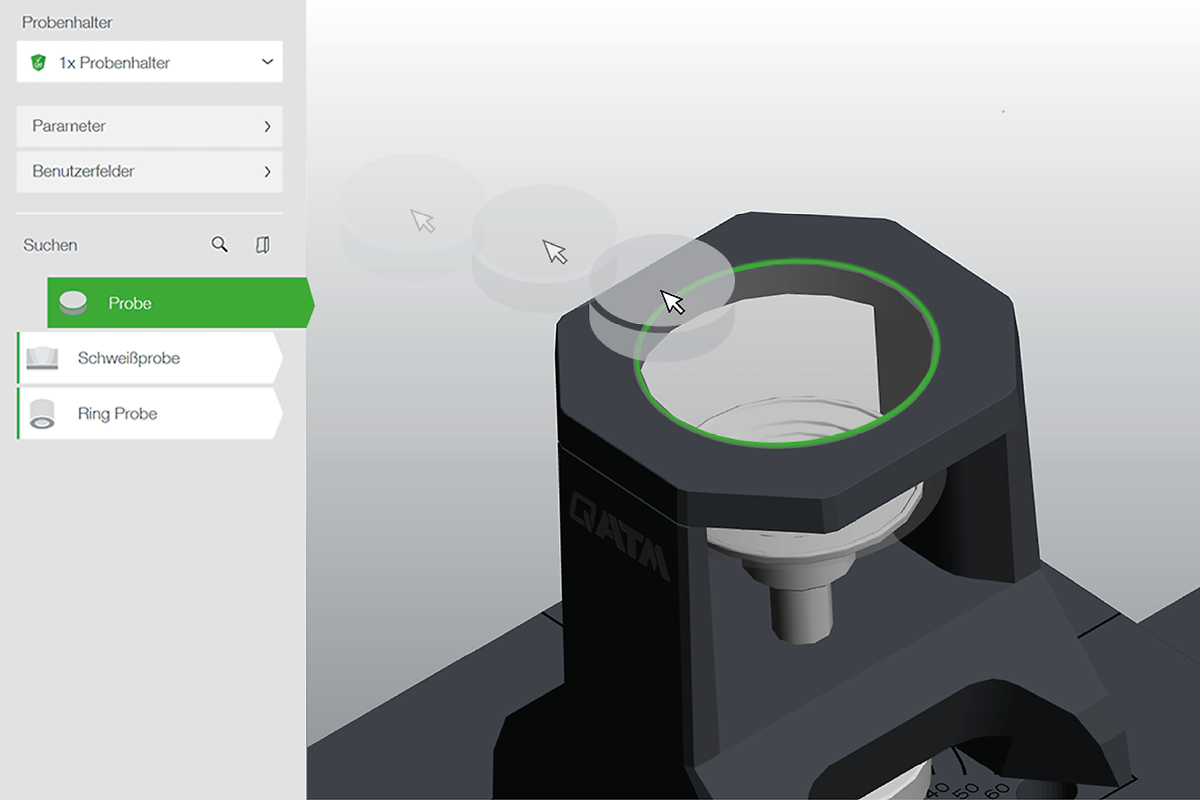Expand the Benutzerfelder section chevron

[267, 171]
